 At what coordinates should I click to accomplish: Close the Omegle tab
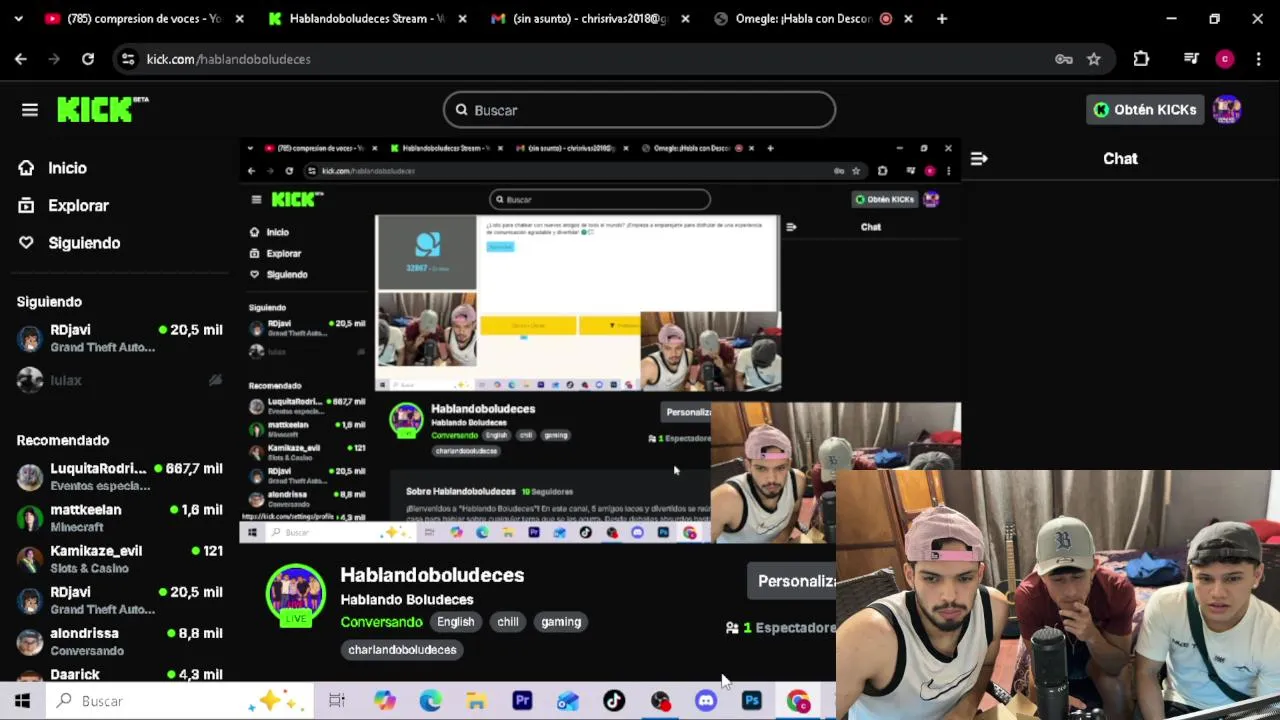click(x=909, y=19)
